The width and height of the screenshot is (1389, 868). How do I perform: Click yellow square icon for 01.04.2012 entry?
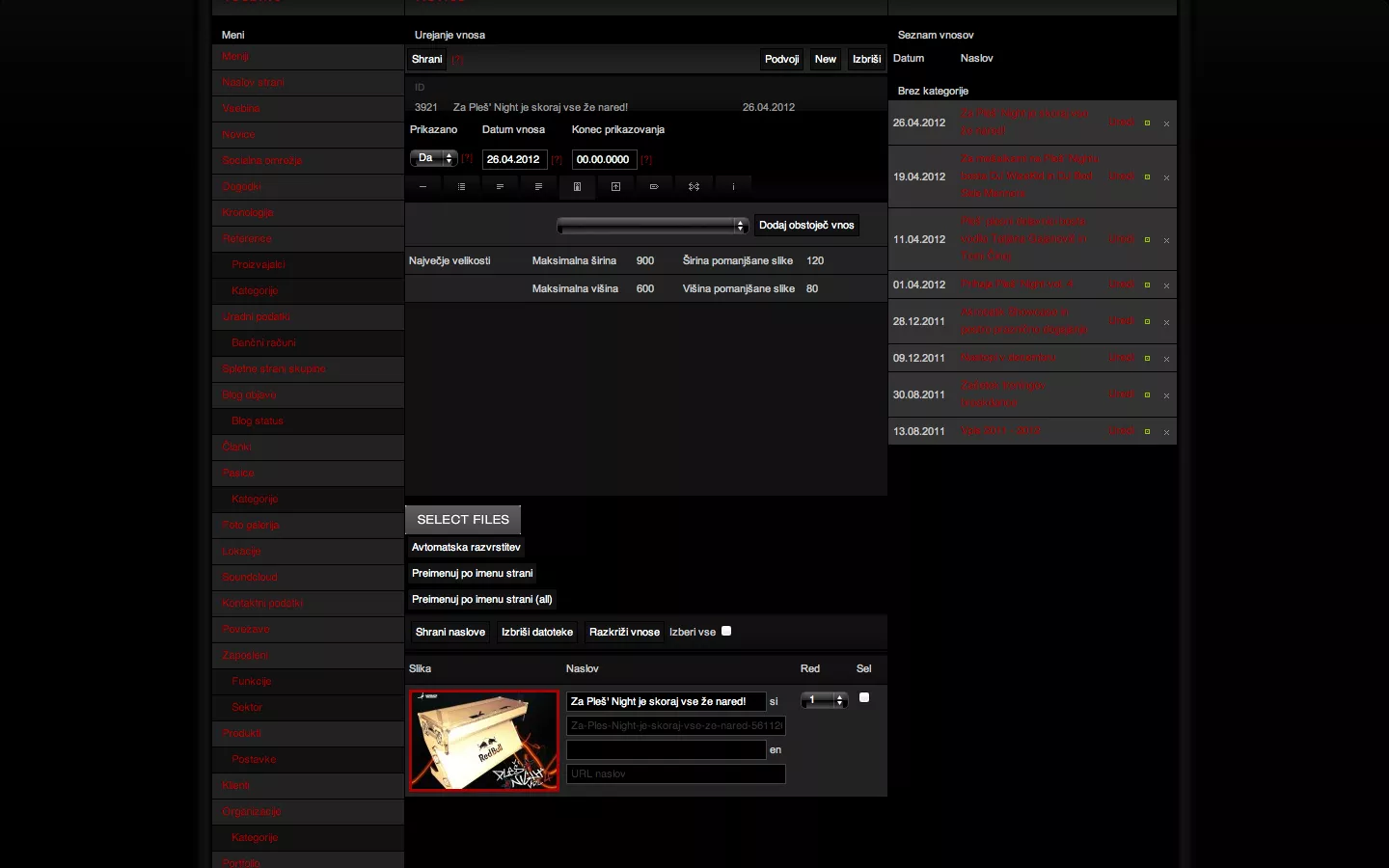click(x=1147, y=285)
